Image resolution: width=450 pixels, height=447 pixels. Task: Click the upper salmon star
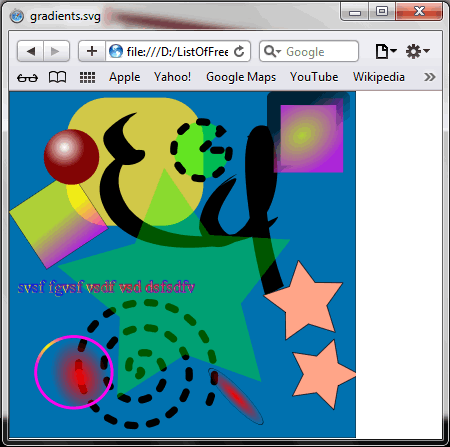[303, 301]
